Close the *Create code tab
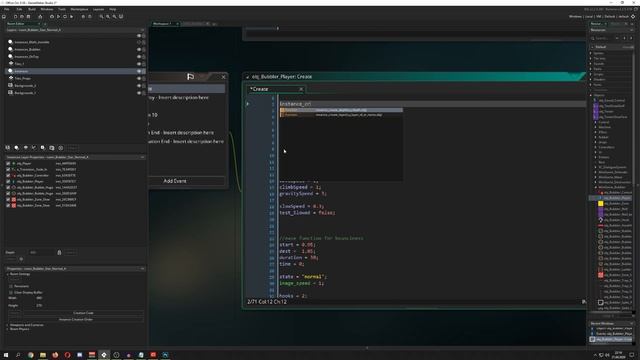 point(301,89)
